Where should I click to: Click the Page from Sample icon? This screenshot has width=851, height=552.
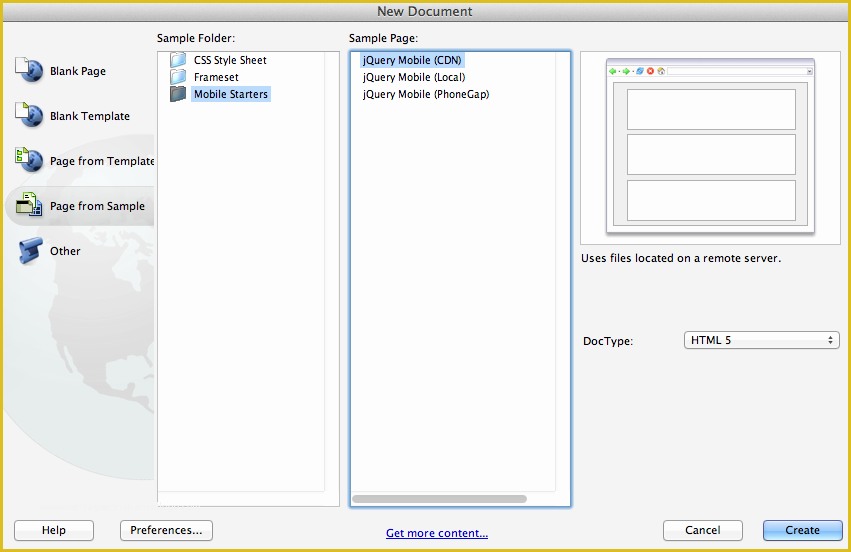click(29, 205)
